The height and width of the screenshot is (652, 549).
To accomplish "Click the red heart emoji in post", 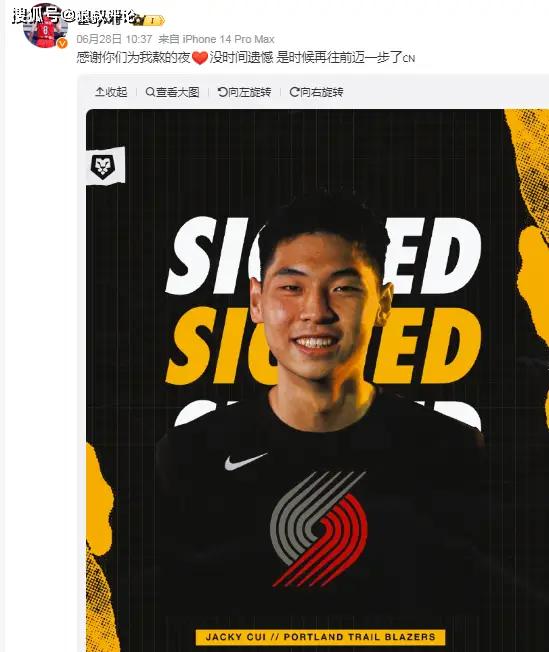I will click(200, 57).
